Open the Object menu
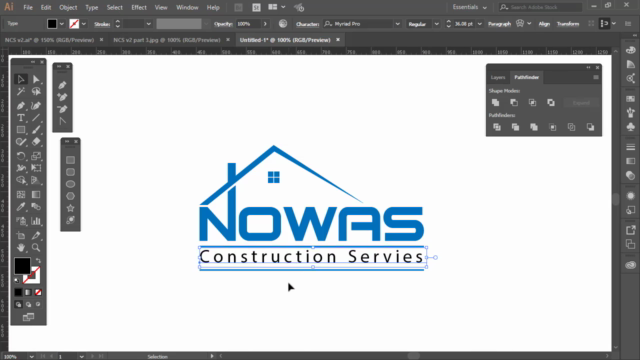This screenshot has height=360, width=640. pos(68,7)
